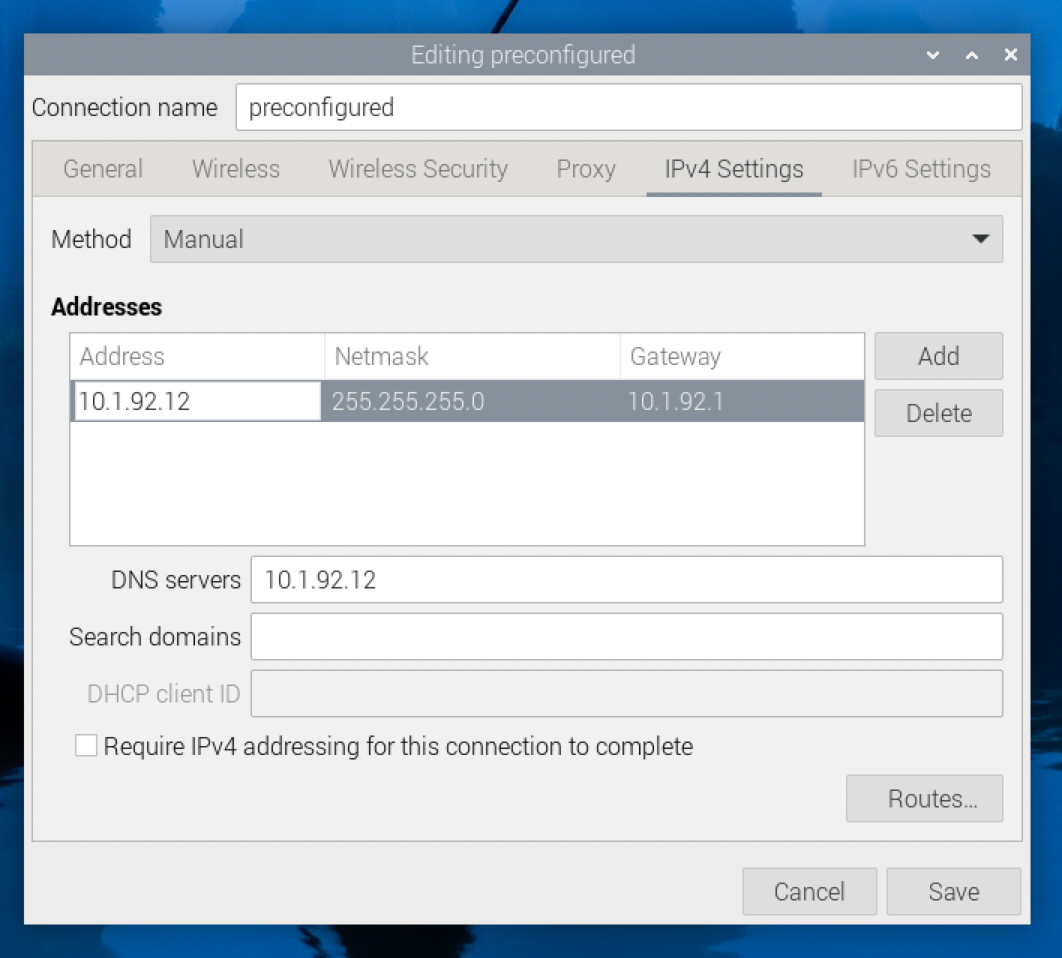Select the Gateway value 10.1.92.1
Viewport: 1062px width, 958px height.
point(742,400)
